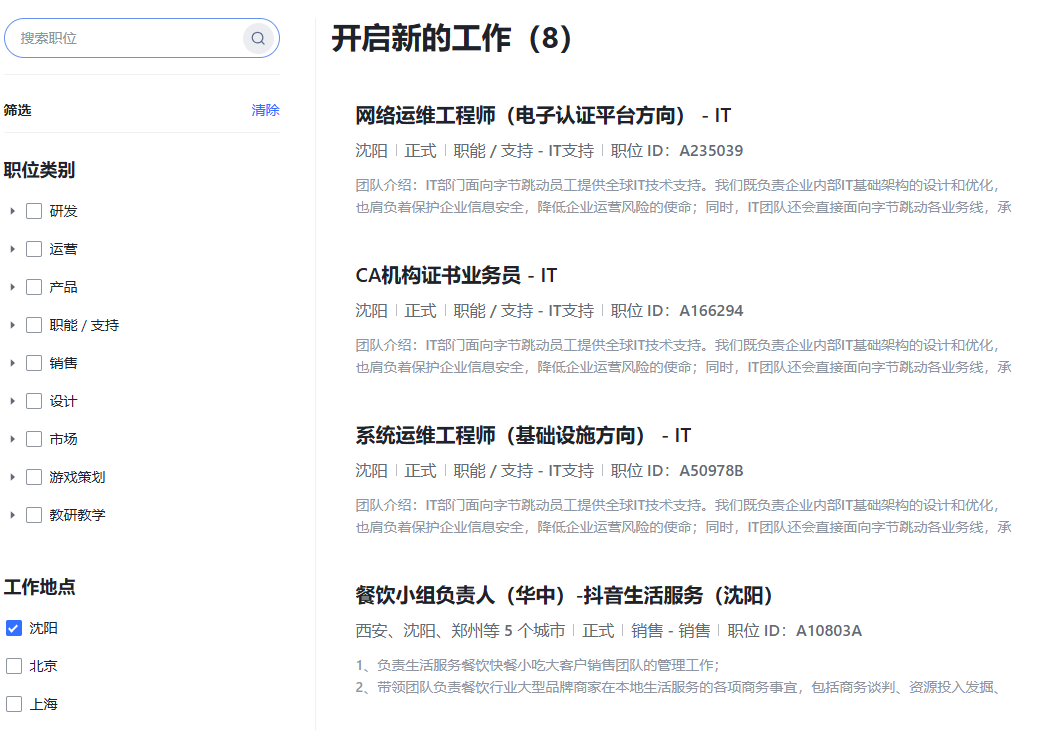Tick the 职能 / 支持 checkbox
This screenshot has width=1037, height=730.
[x=34, y=325]
